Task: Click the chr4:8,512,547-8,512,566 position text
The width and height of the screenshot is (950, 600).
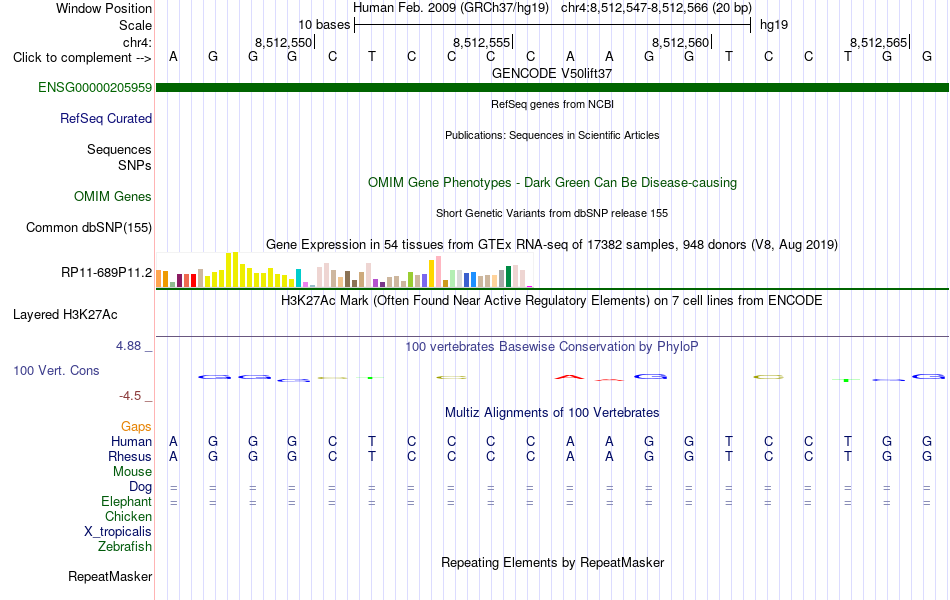Action: pyautogui.click(x=656, y=8)
